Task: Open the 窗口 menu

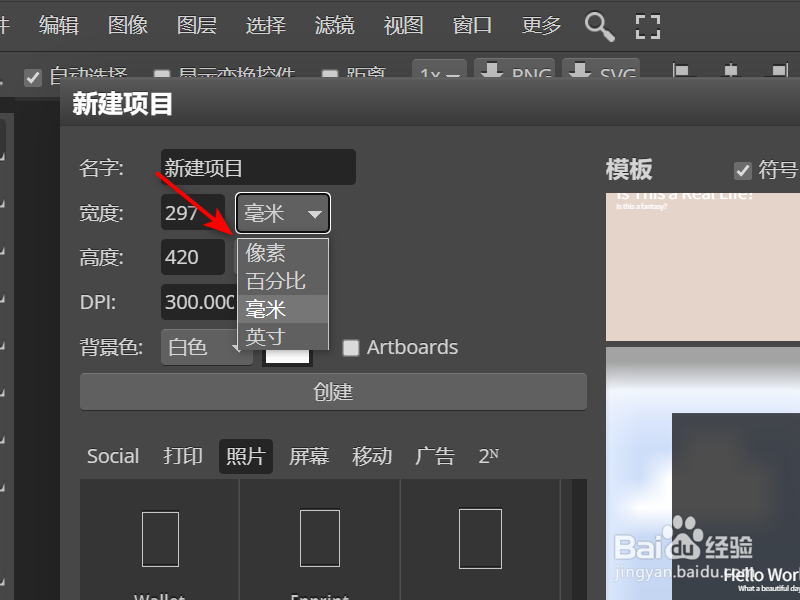Action: pos(472,25)
